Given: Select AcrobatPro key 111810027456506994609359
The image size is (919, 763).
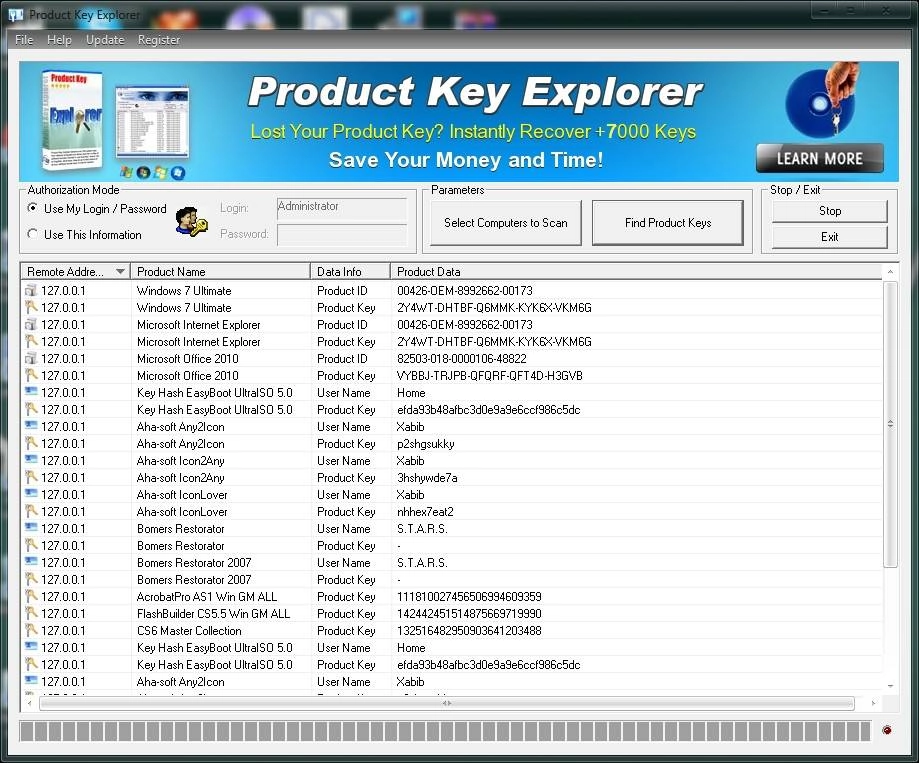Looking at the screenshot, I should tap(469, 597).
